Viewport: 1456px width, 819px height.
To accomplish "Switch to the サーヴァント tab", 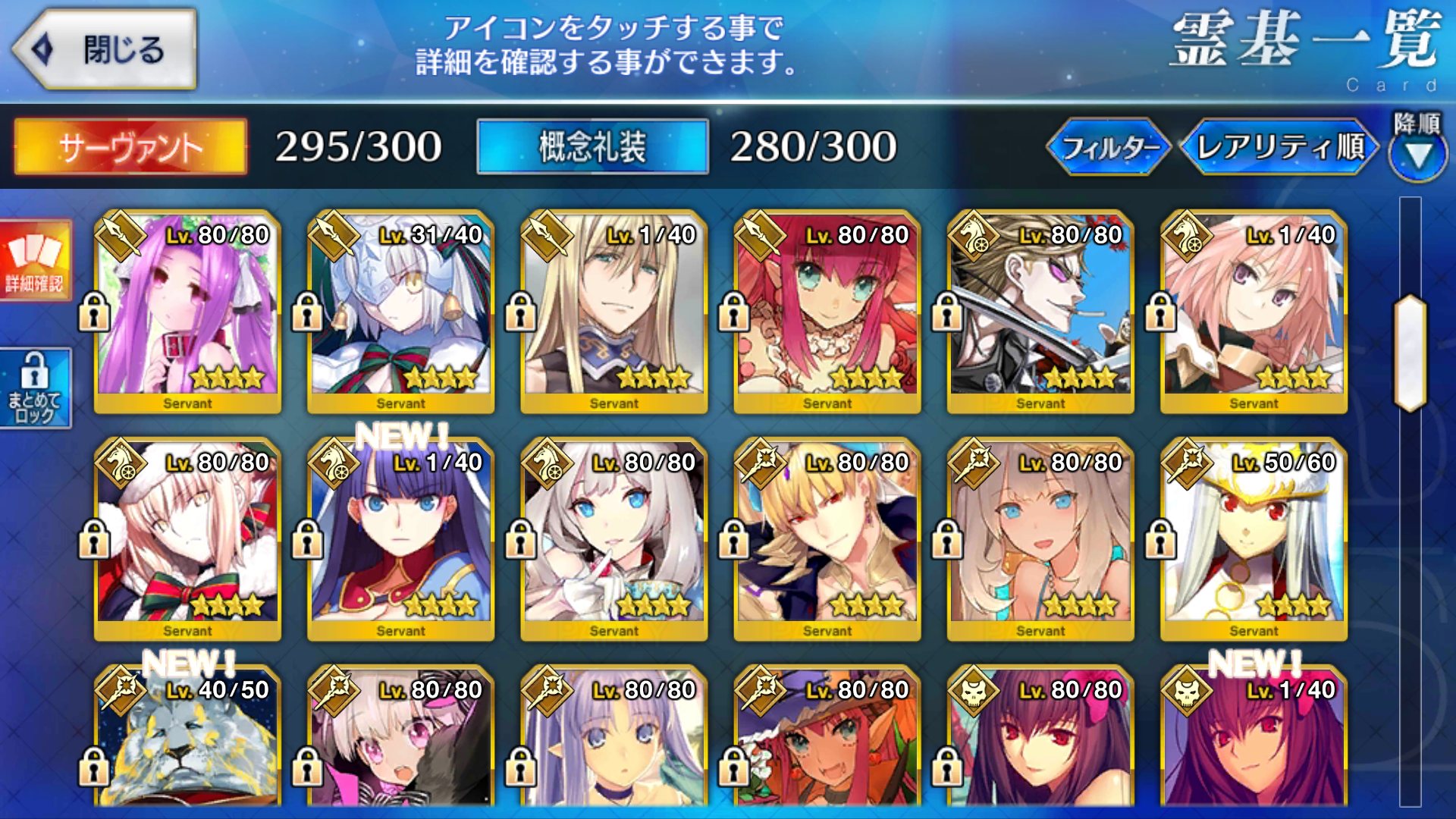I will coord(130,147).
